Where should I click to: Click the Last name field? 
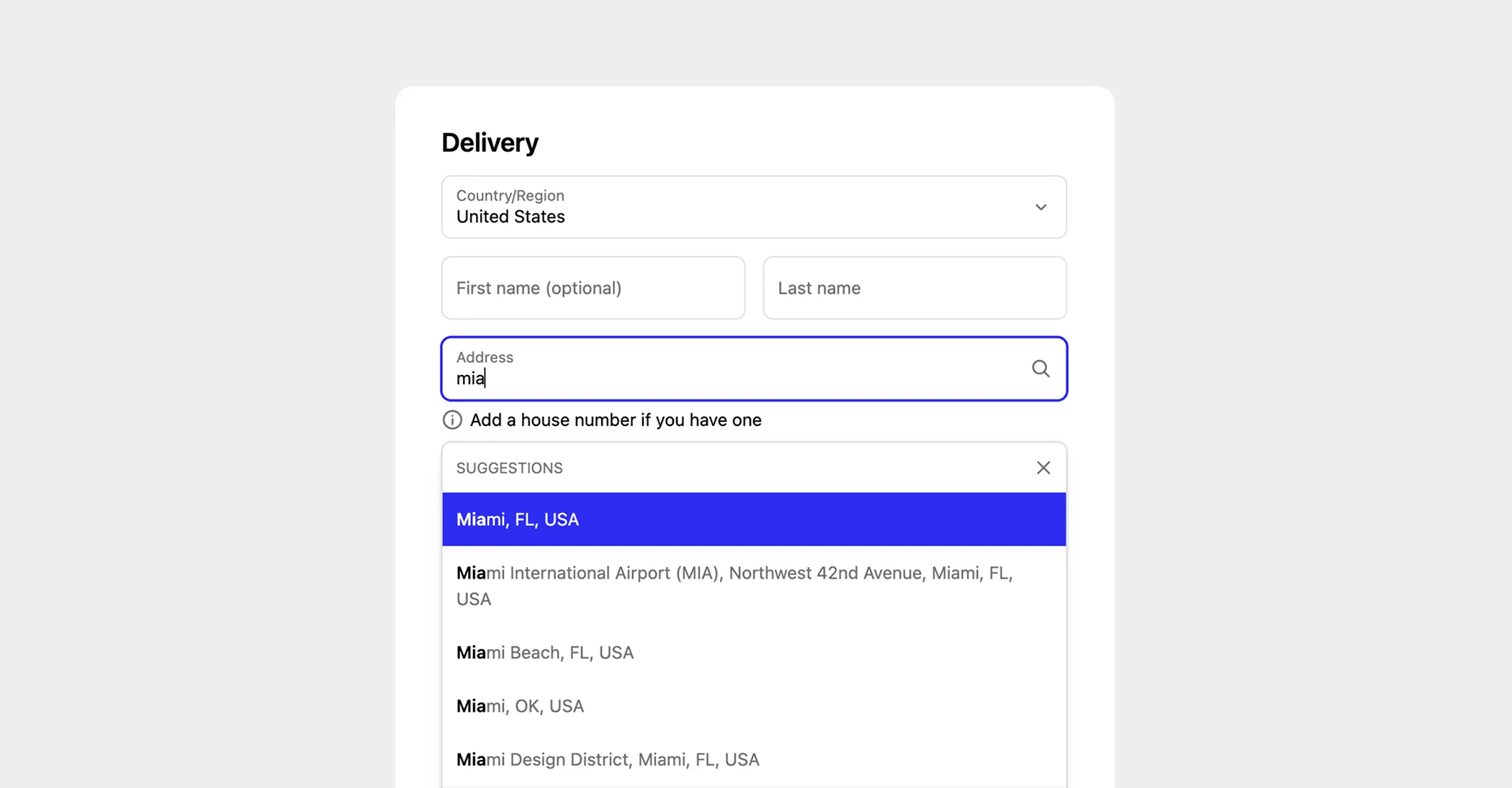click(914, 288)
